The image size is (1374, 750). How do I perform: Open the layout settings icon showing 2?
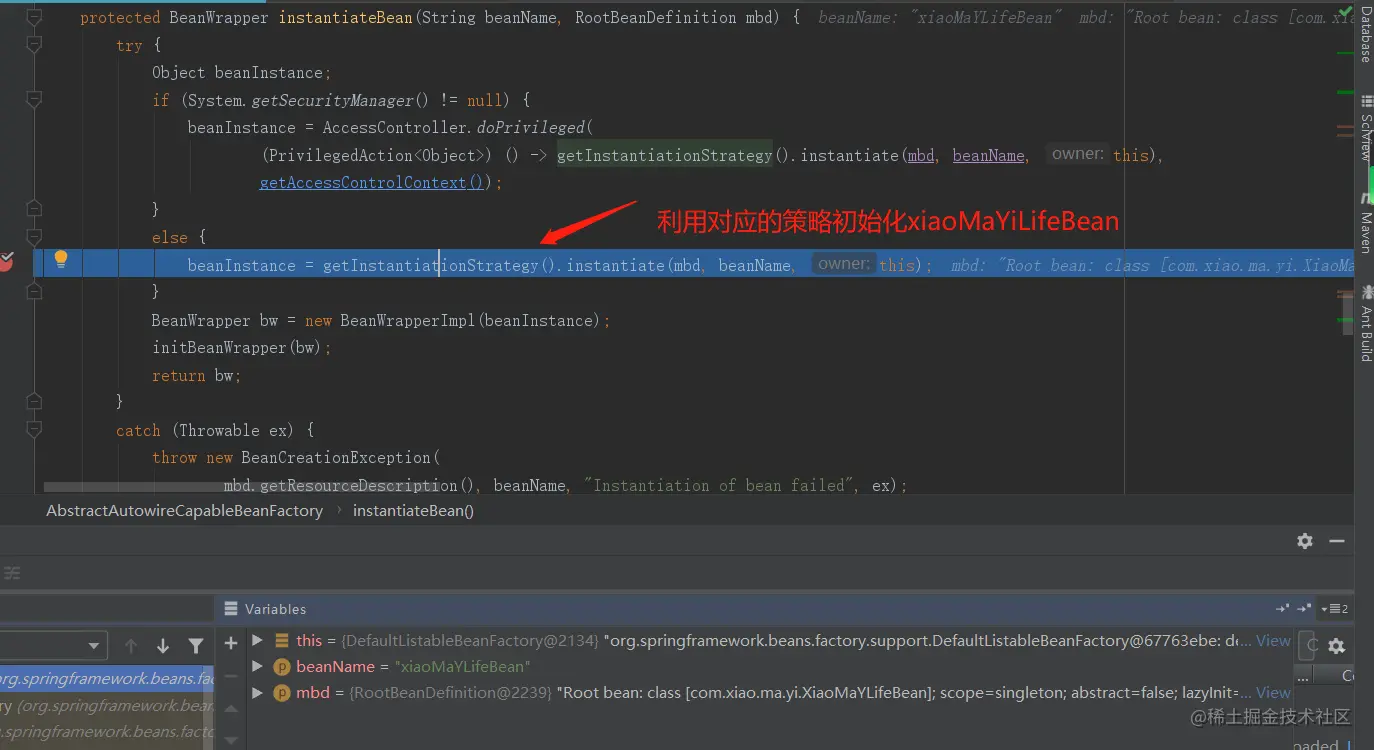(x=1335, y=609)
